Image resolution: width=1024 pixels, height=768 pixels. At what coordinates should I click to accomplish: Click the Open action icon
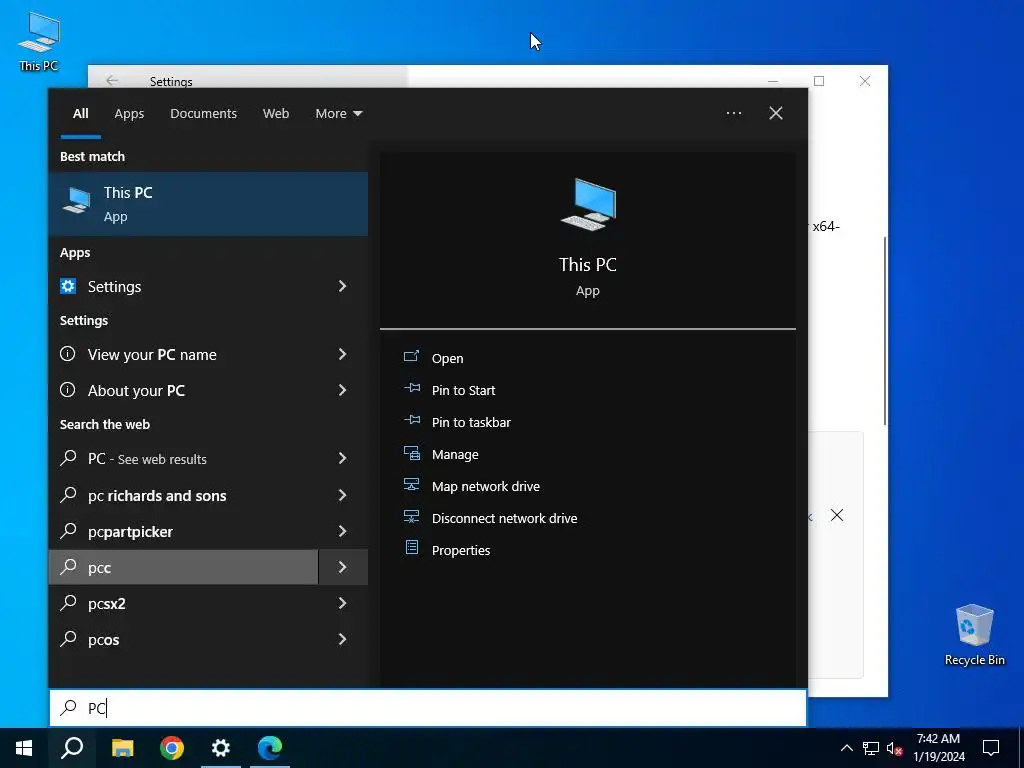411,357
